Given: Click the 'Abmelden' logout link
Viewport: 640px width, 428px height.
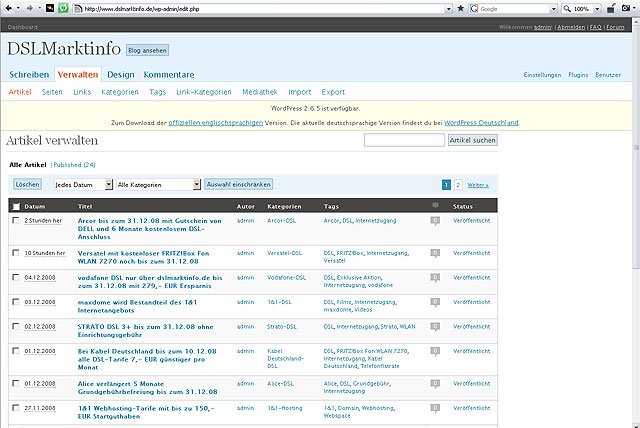Looking at the screenshot, I should [571, 27].
